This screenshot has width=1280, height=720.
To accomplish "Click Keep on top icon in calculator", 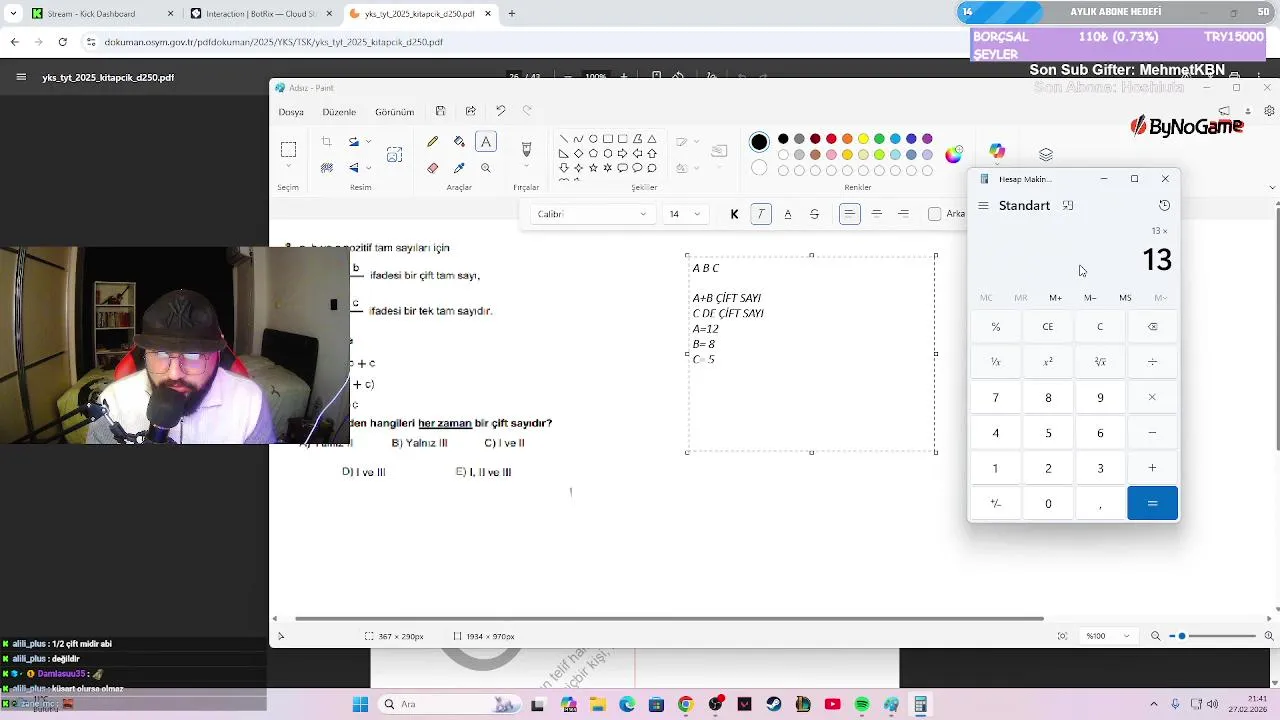I will [x=1068, y=205].
